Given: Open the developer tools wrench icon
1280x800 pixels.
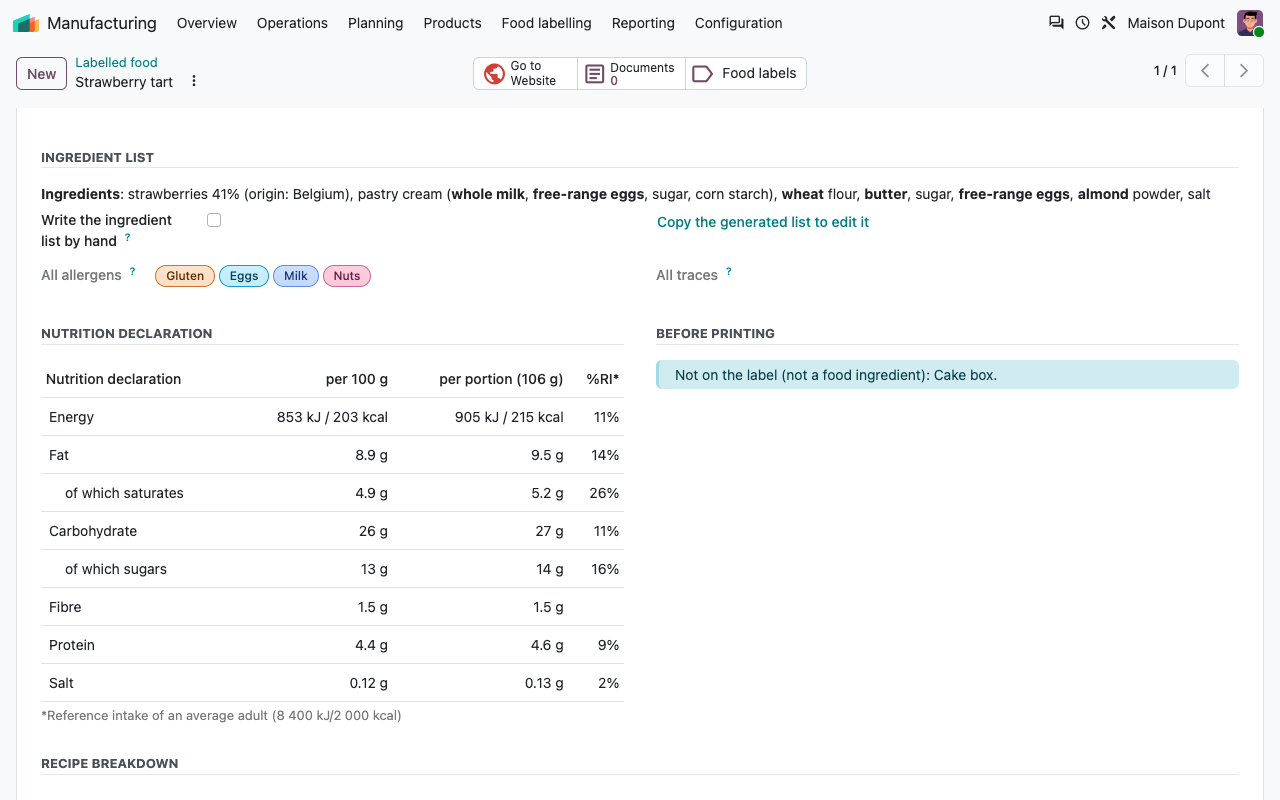Looking at the screenshot, I should point(1108,23).
